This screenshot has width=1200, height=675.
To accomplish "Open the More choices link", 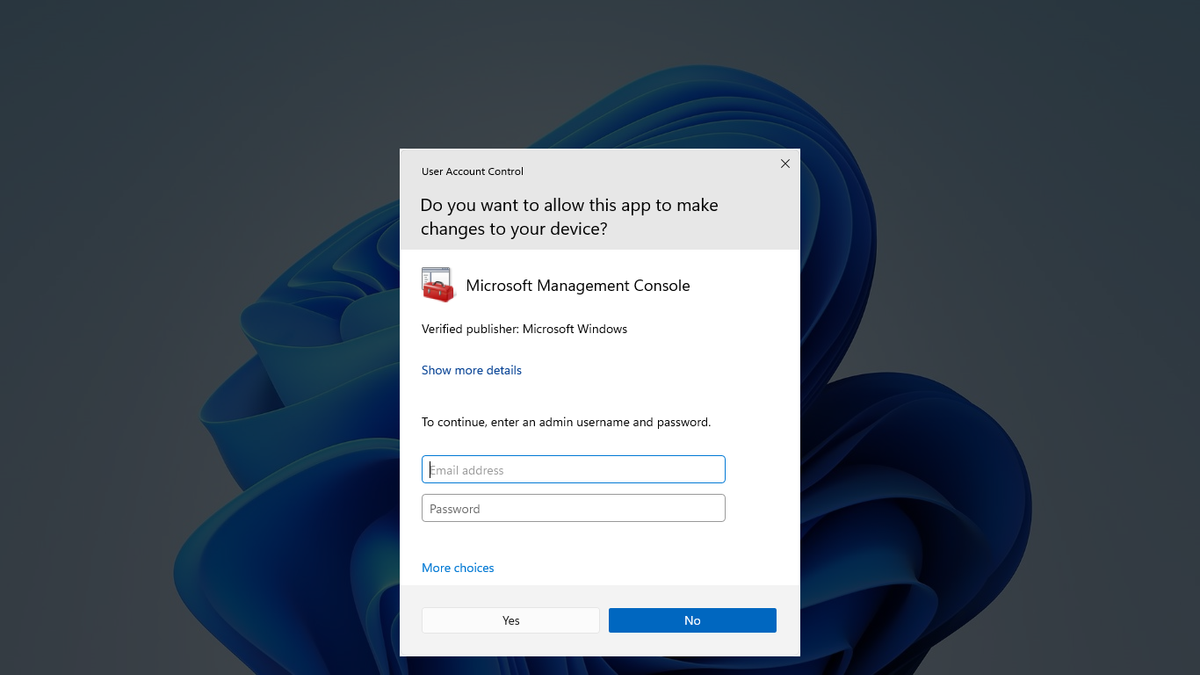I will [x=458, y=568].
